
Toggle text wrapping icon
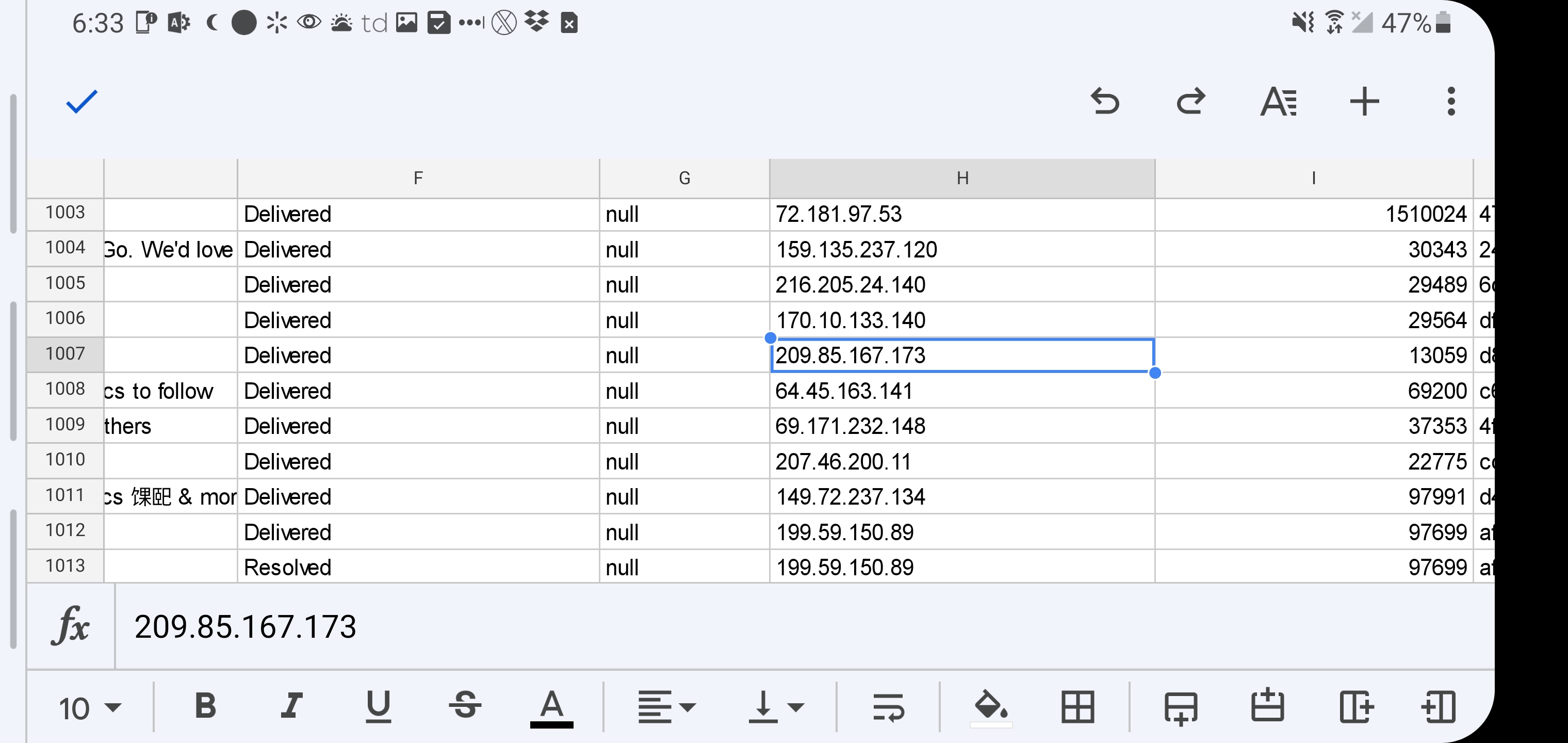pos(888,707)
